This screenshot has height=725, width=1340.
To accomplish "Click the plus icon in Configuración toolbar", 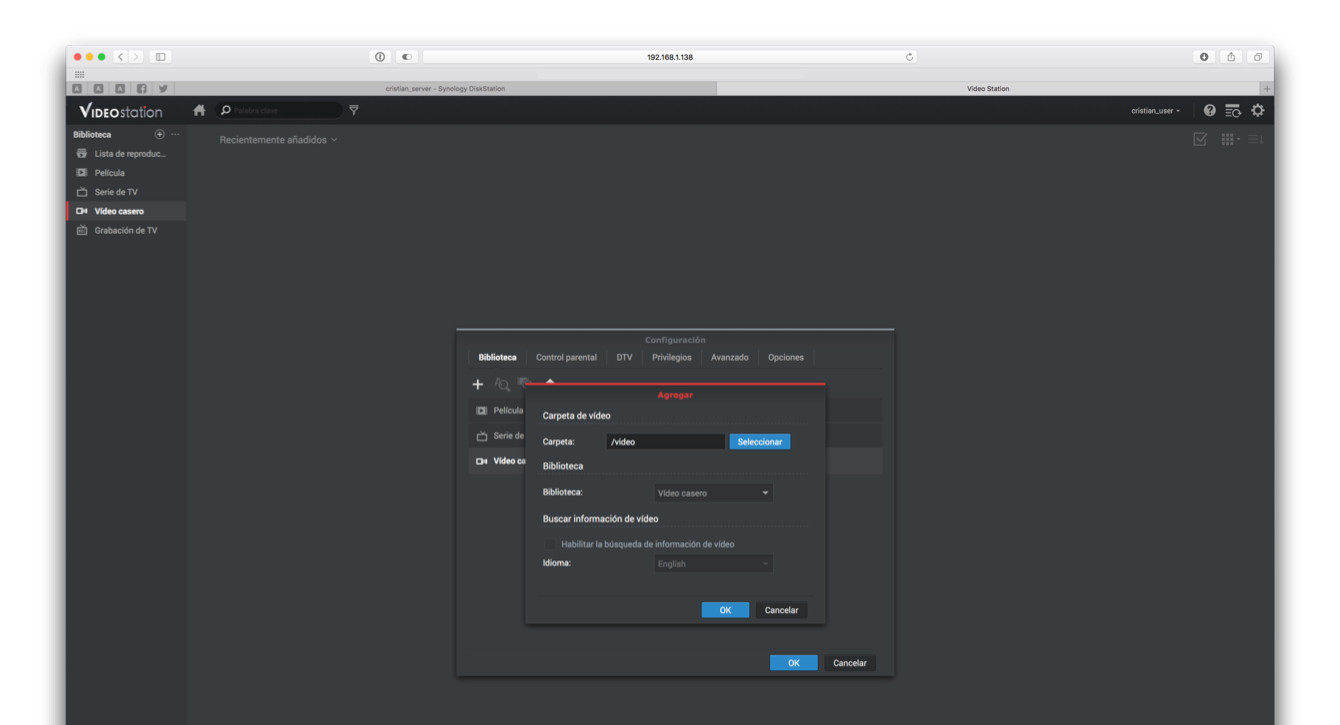I will [478, 384].
